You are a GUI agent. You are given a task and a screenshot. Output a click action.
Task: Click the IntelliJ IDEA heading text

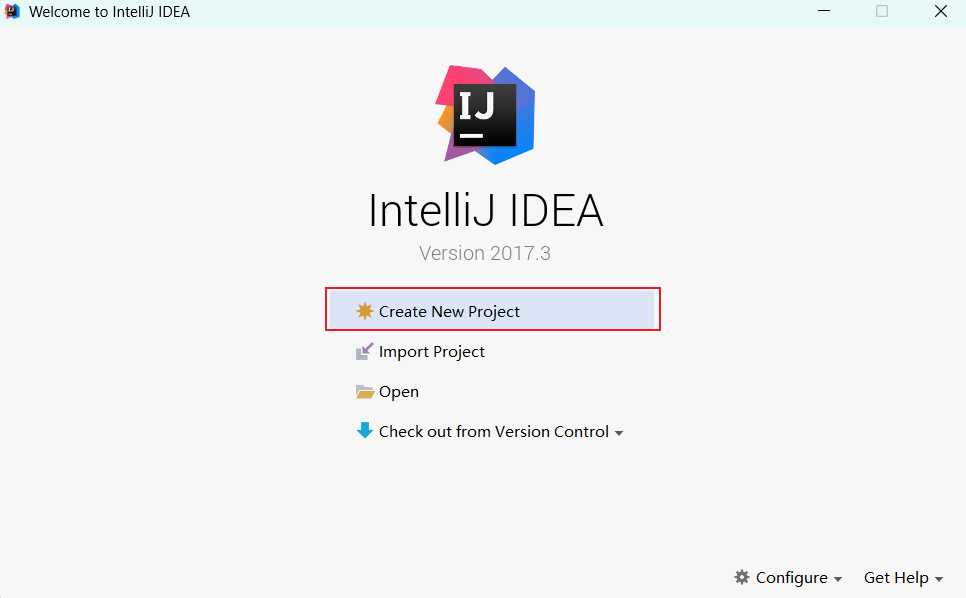pos(485,211)
